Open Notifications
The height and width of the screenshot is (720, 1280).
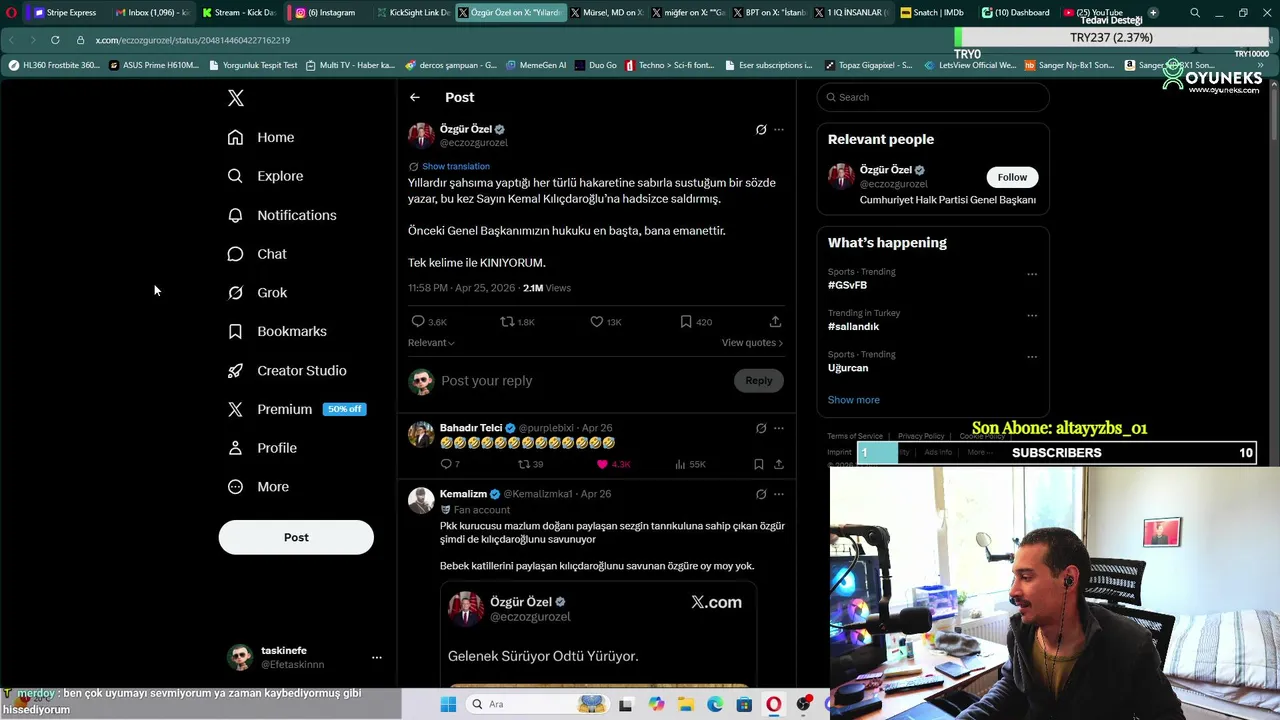pos(282,215)
